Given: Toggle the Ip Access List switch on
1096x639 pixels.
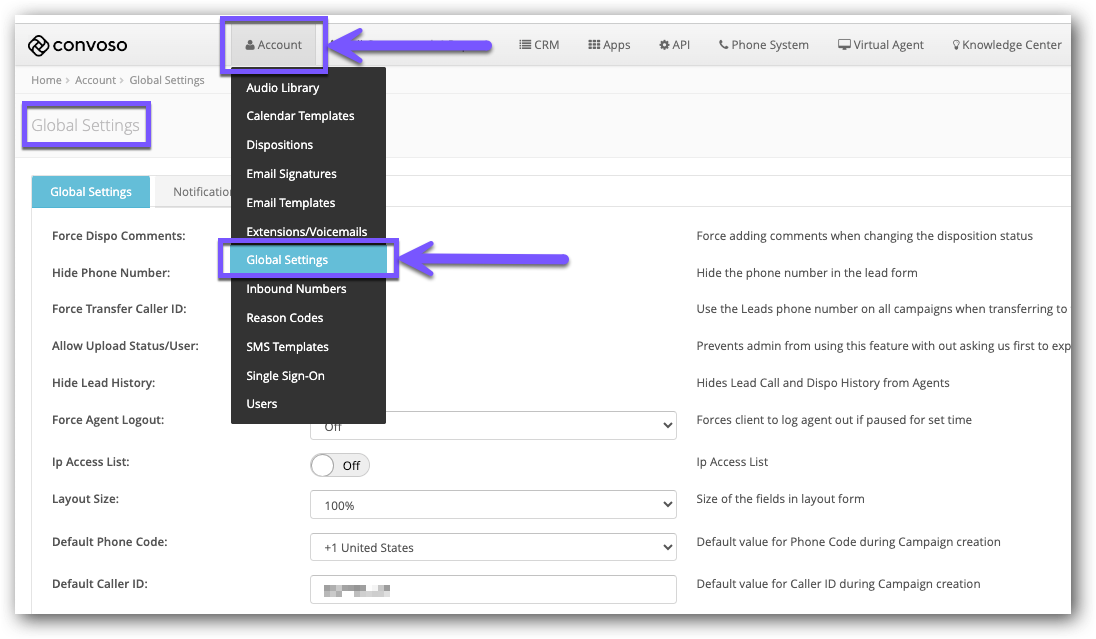Looking at the screenshot, I should (340, 464).
